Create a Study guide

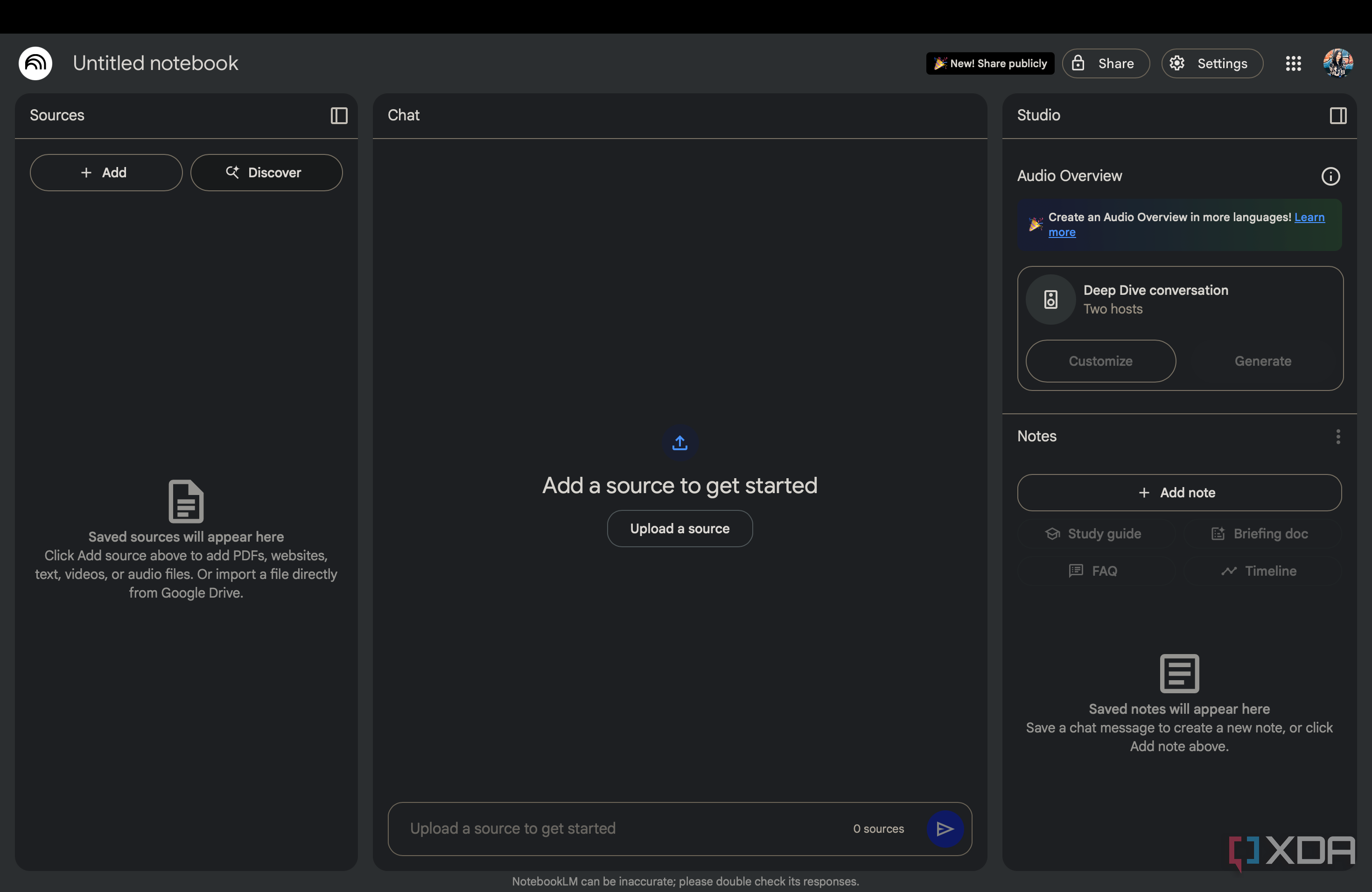click(1096, 534)
